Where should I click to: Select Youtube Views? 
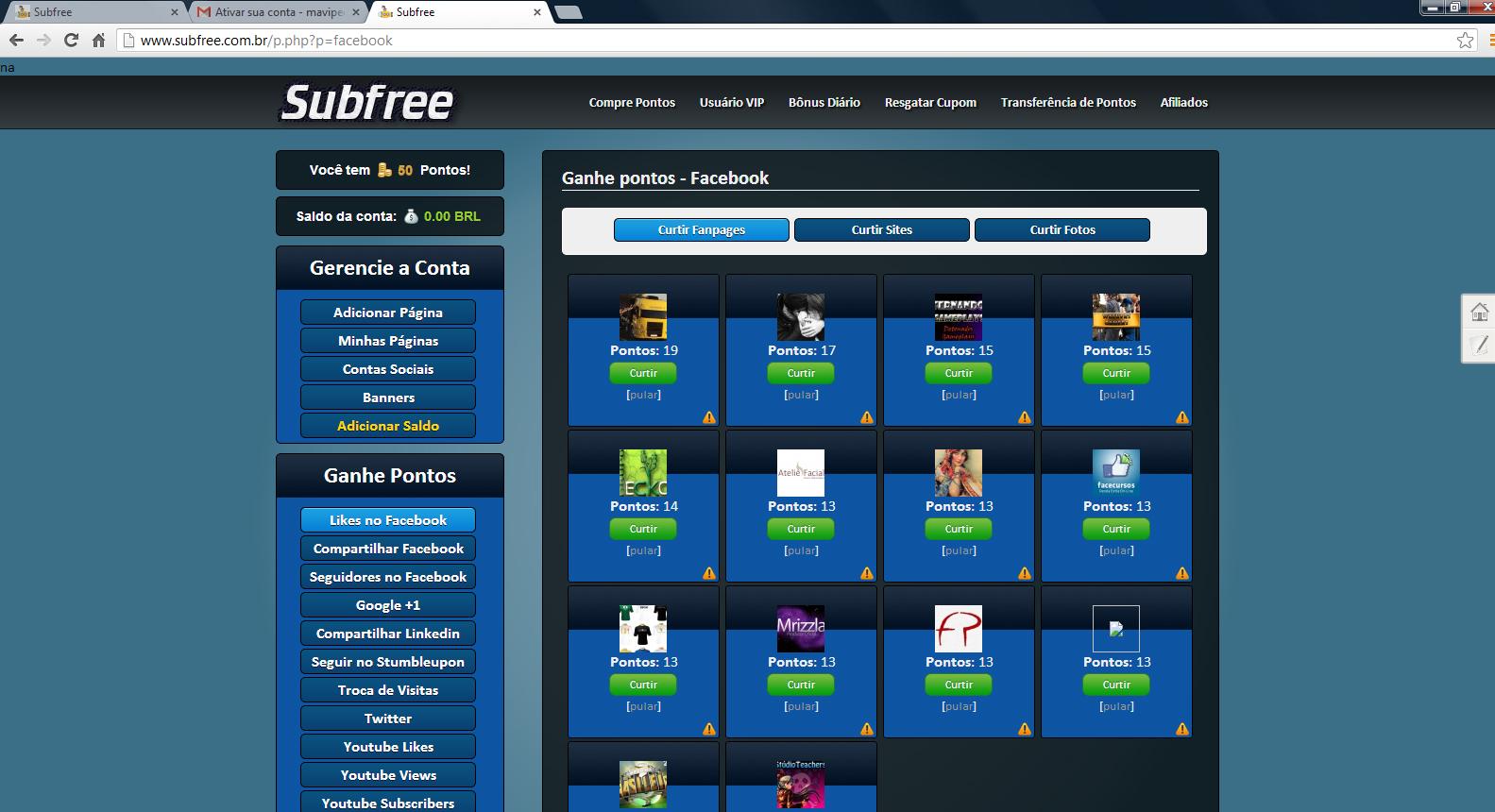tap(388, 775)
